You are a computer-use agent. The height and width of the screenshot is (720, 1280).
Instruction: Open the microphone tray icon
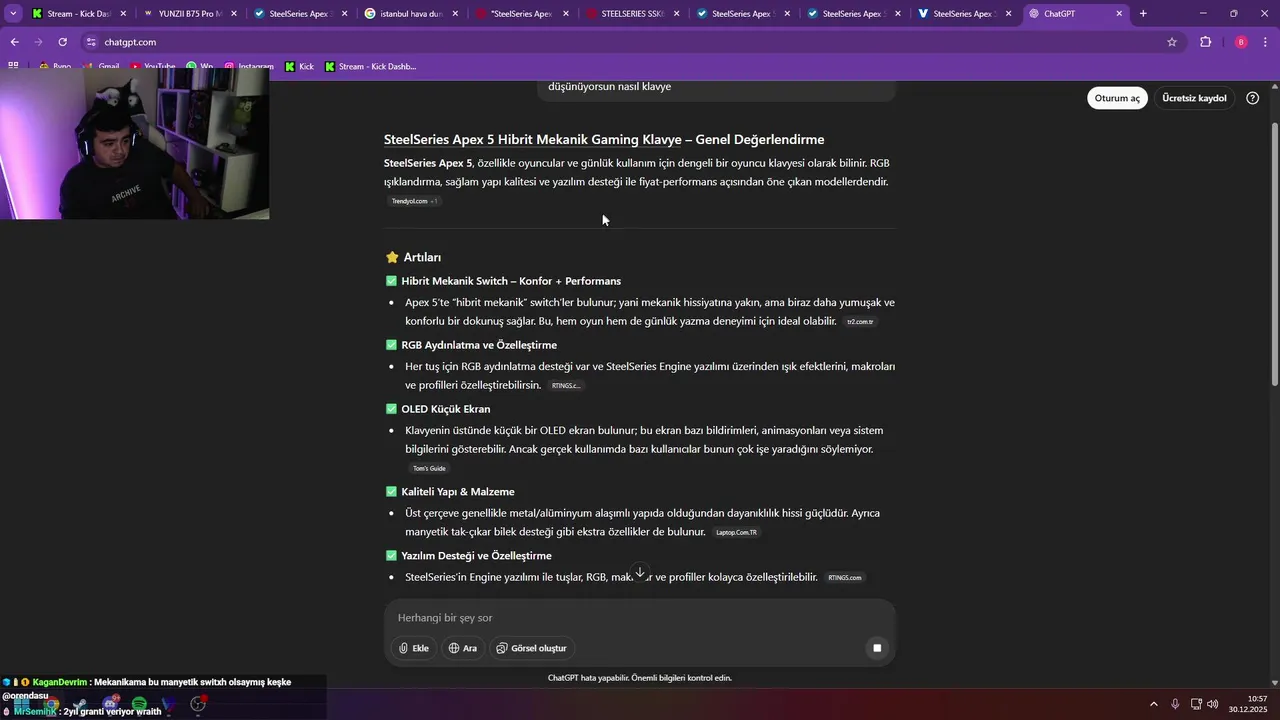coord(1175,704)
